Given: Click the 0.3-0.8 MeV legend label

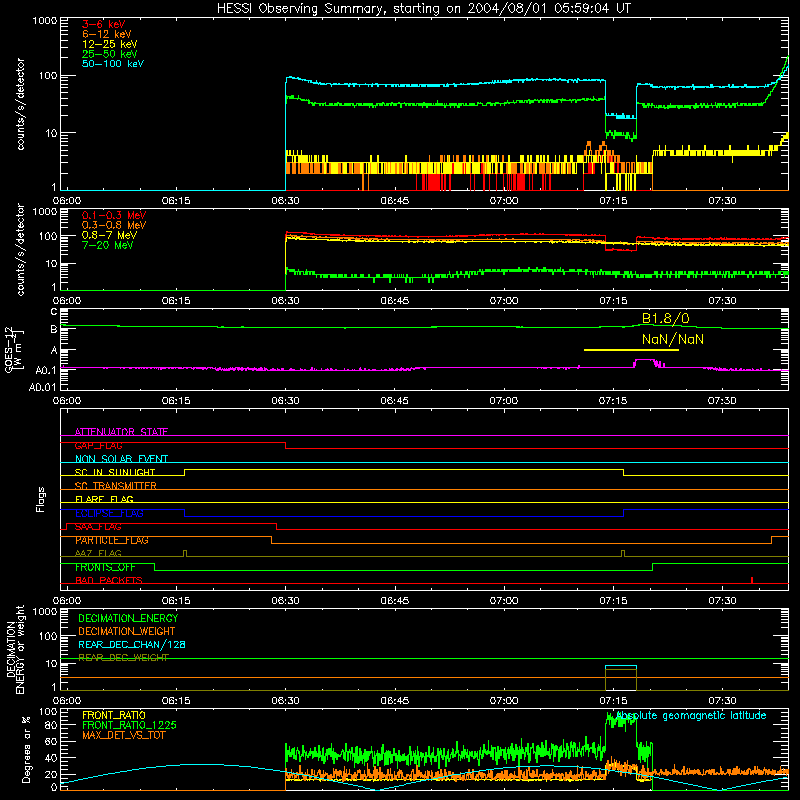Looking at the screenshot, I should tap(114, 225).
